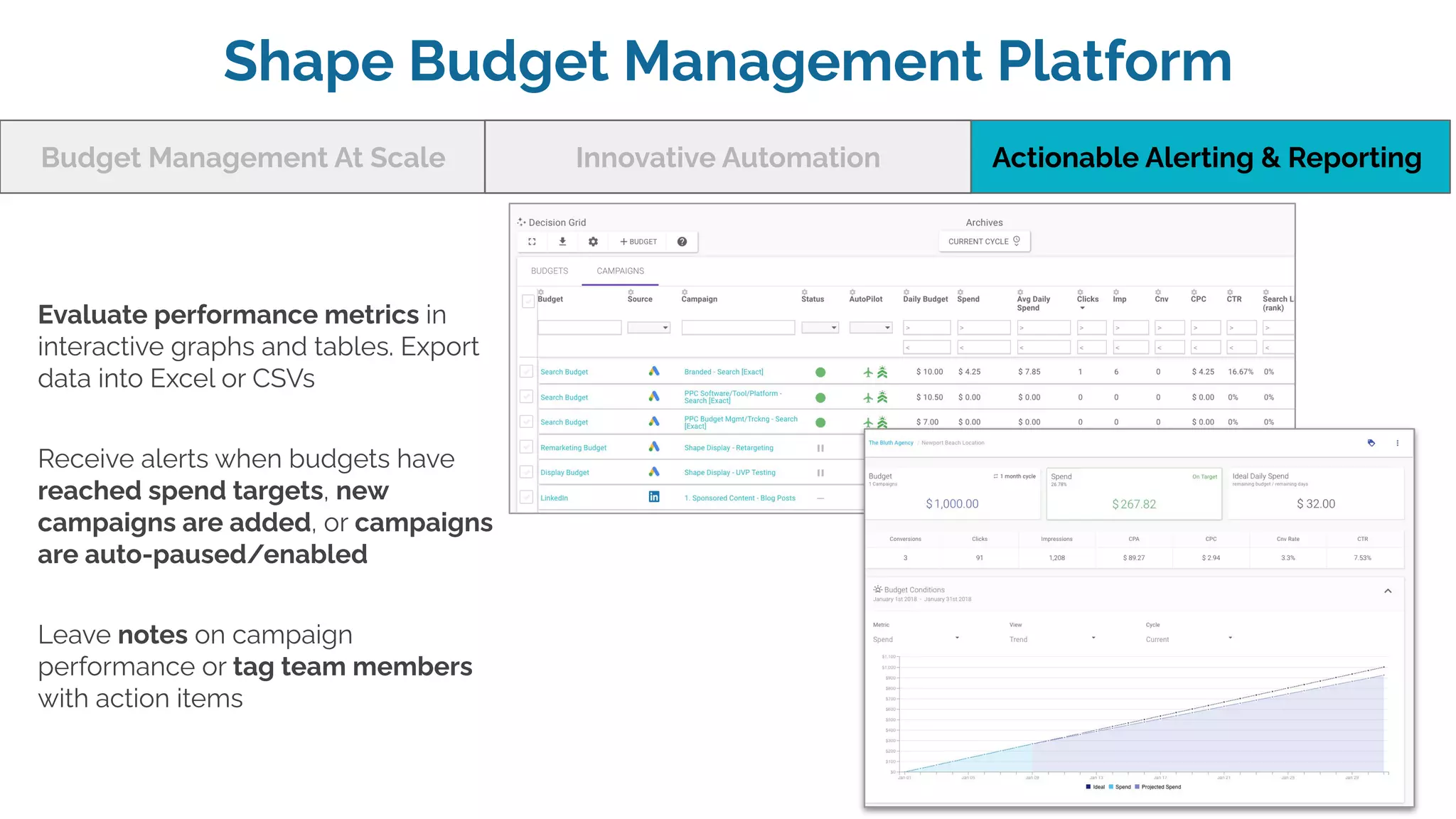Click the blue tag icon in budget panel
This screenshot has width=1456, height=819.
1371,443
